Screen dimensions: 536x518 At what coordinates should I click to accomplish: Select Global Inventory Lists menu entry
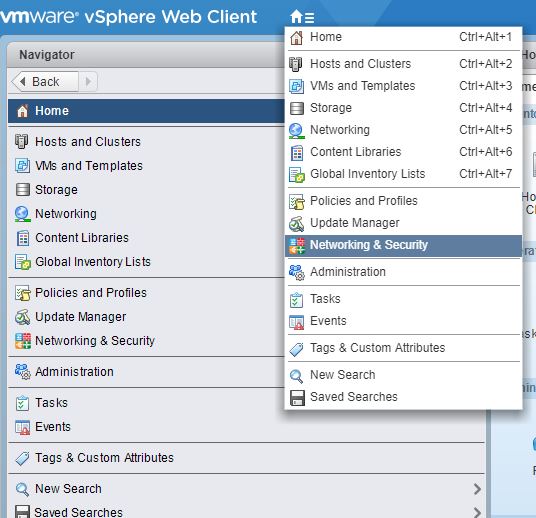click(403, 174)
